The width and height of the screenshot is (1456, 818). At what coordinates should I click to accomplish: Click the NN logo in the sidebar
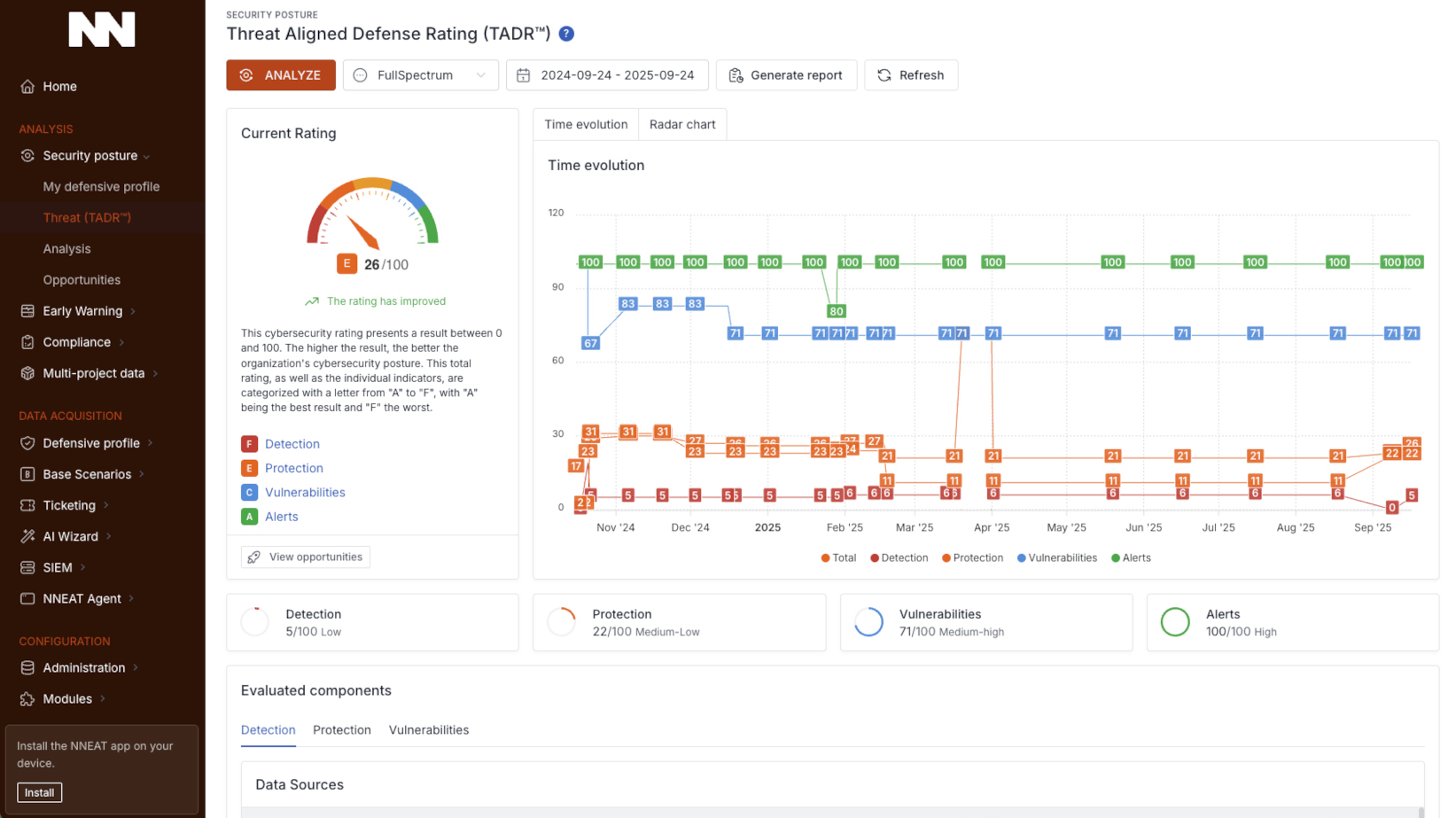(x=102, y=29)
